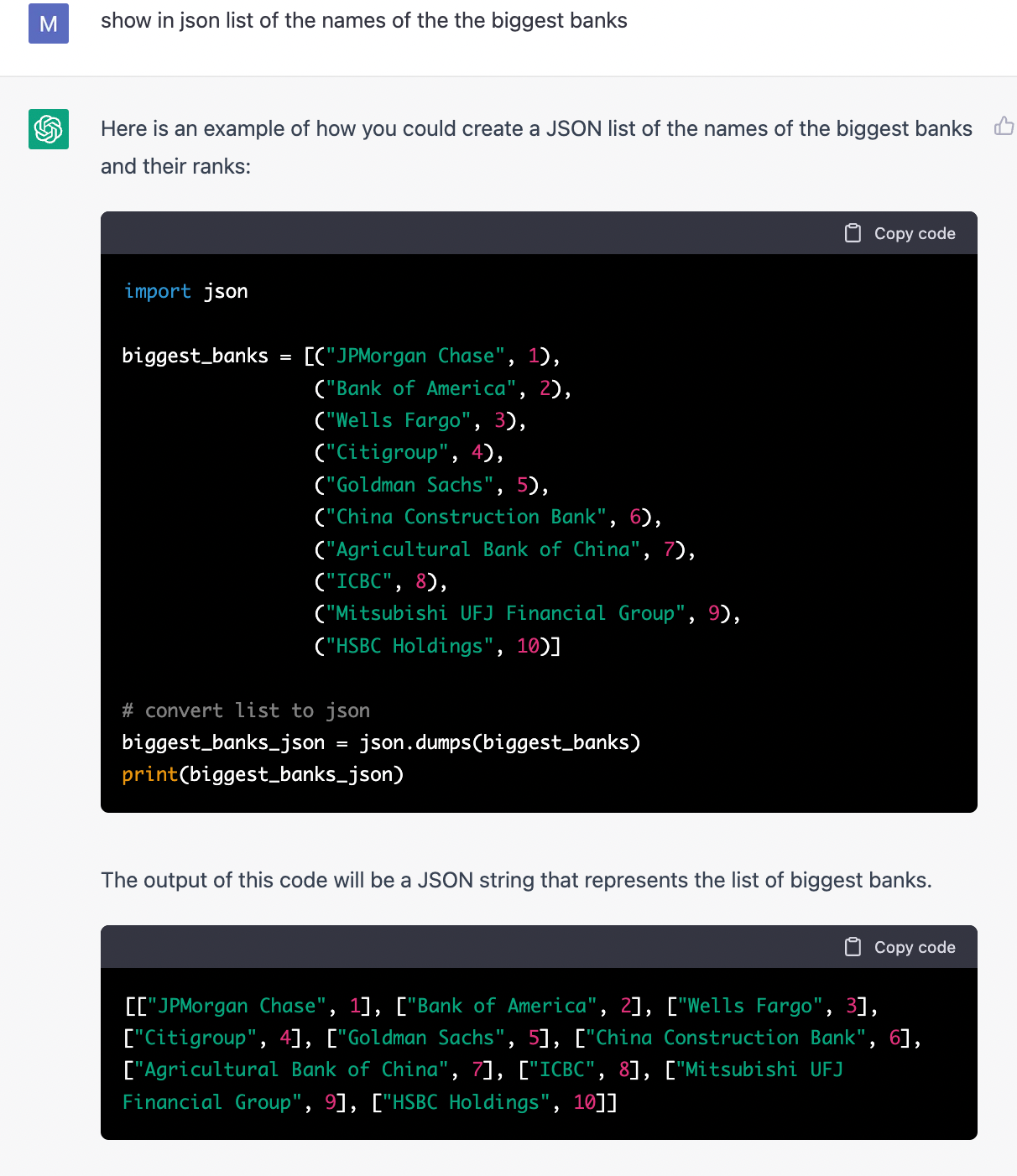
Task: Click the ChatGPT logo avatar
Action: pyautogui.click(x=49, y=129)
